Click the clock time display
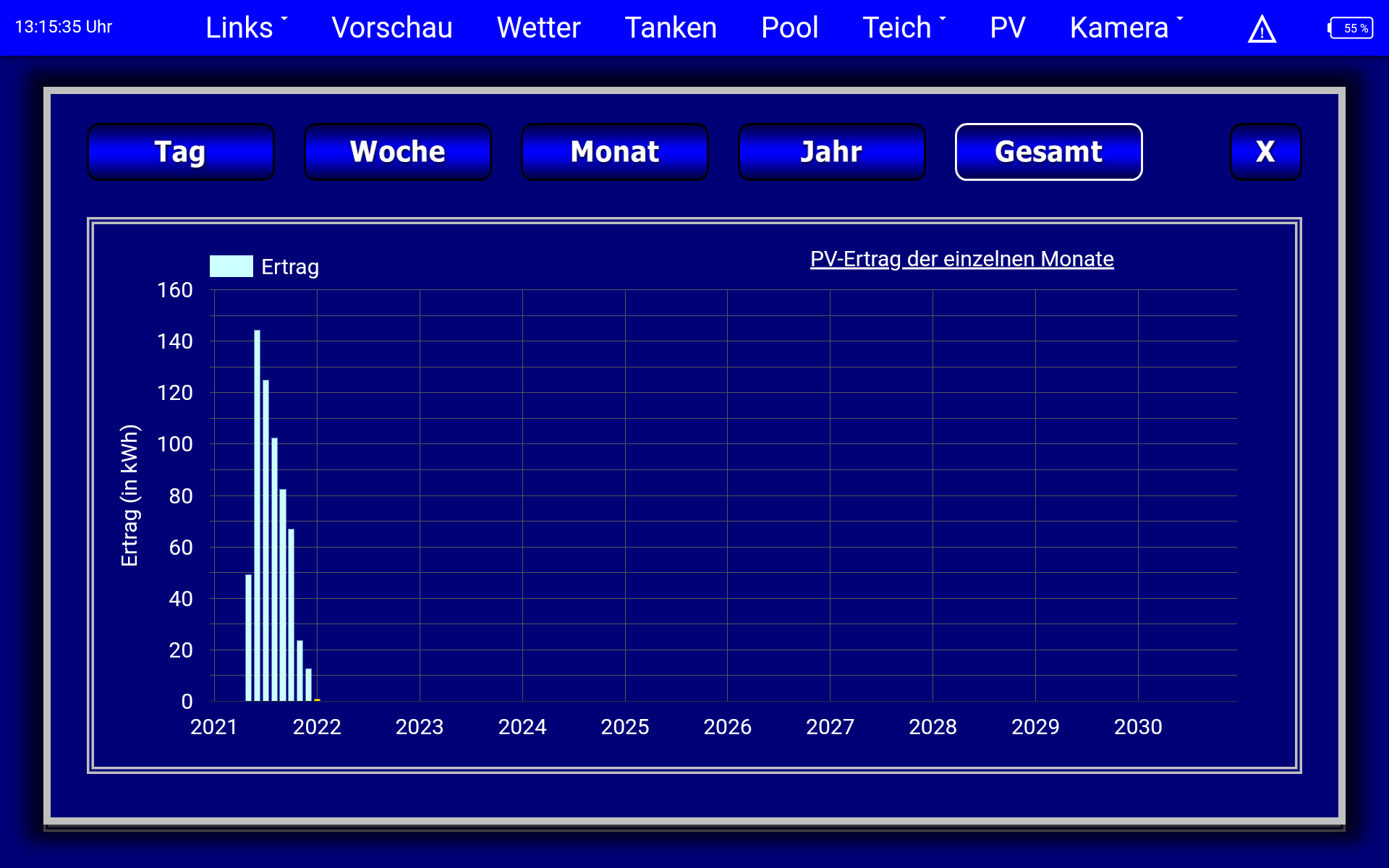The height and width of the screenshot is (868, 1389). pos(64,27)
